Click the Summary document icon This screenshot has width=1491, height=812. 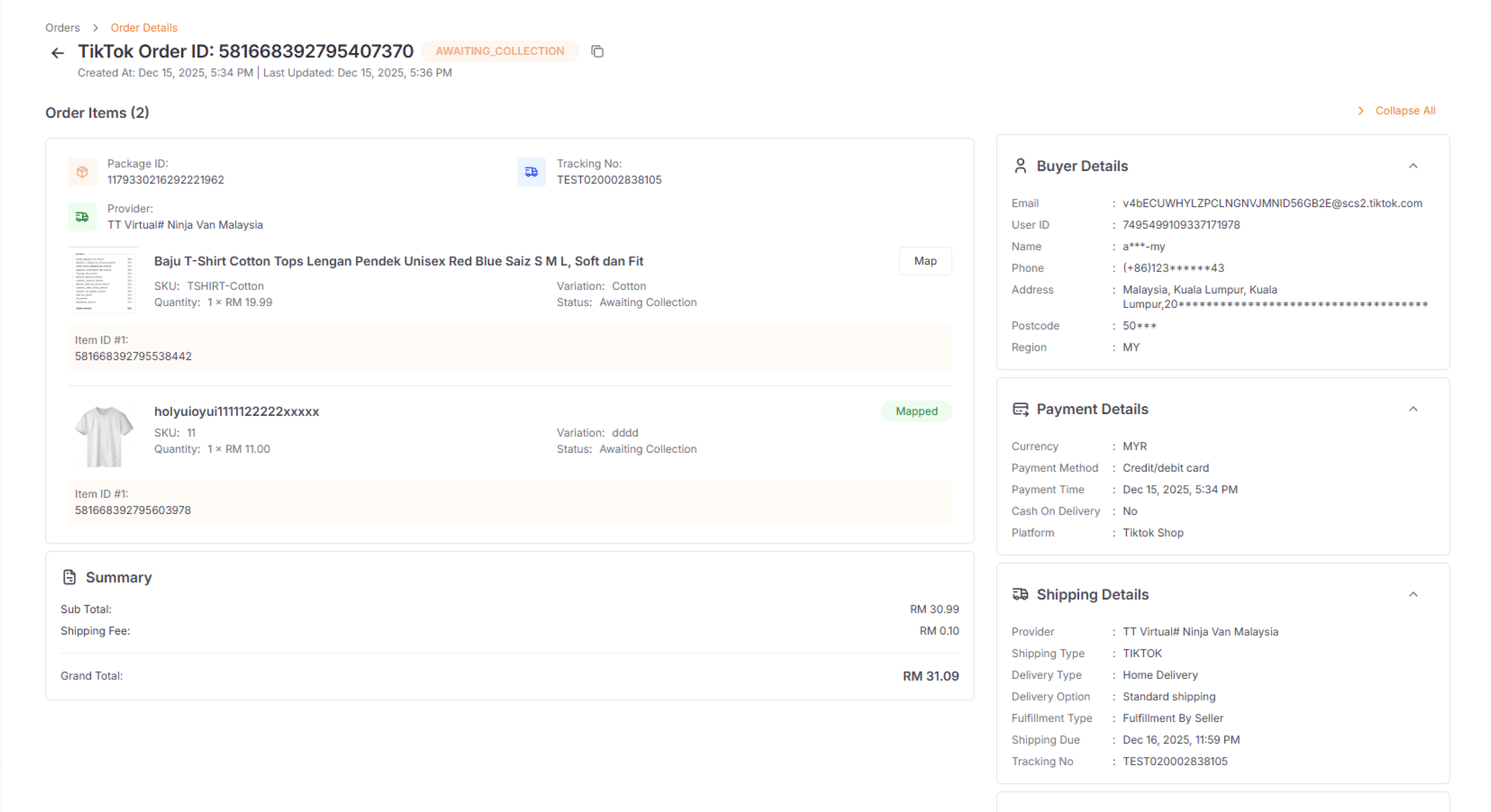[x=69, y=577]
